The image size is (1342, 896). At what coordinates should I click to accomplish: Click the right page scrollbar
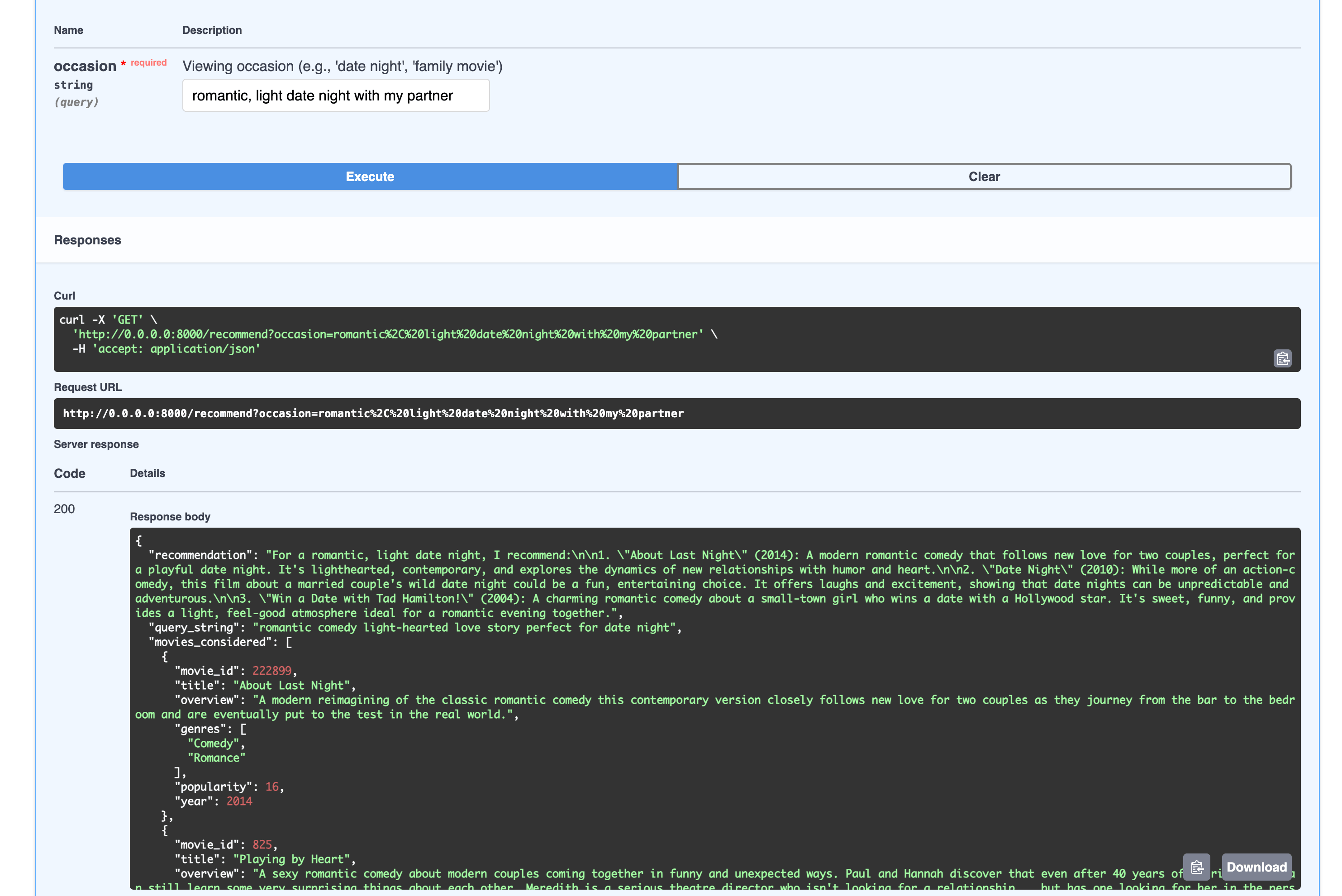1338,446
